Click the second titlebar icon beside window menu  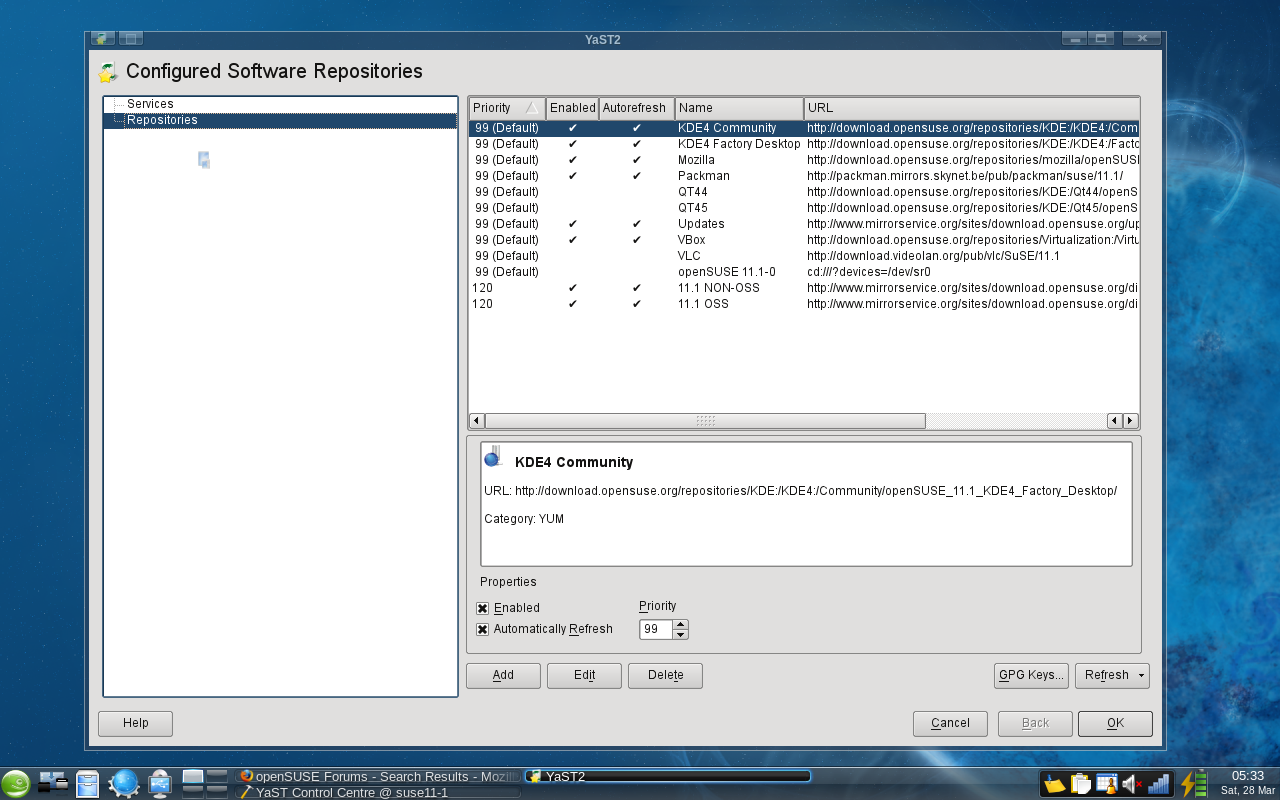tap(130, 39)
